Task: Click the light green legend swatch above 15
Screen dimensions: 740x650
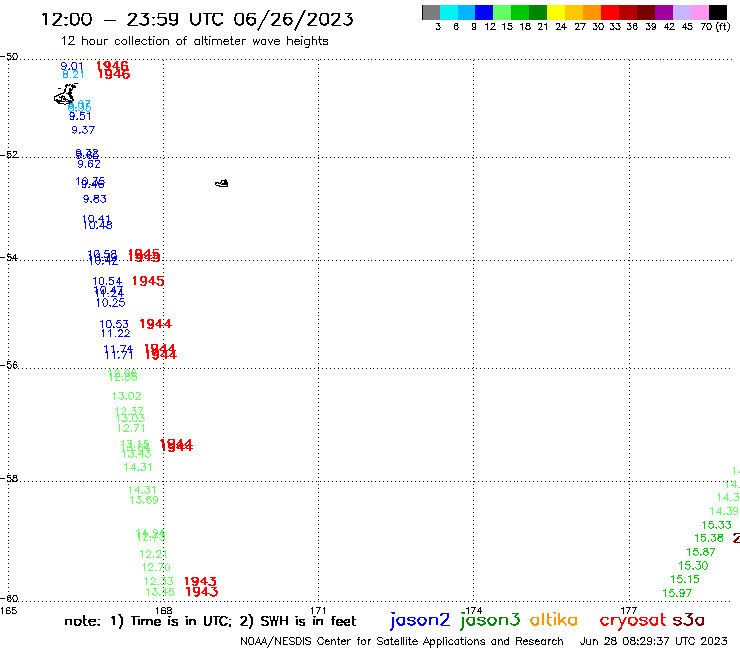Action: [502, 12]
